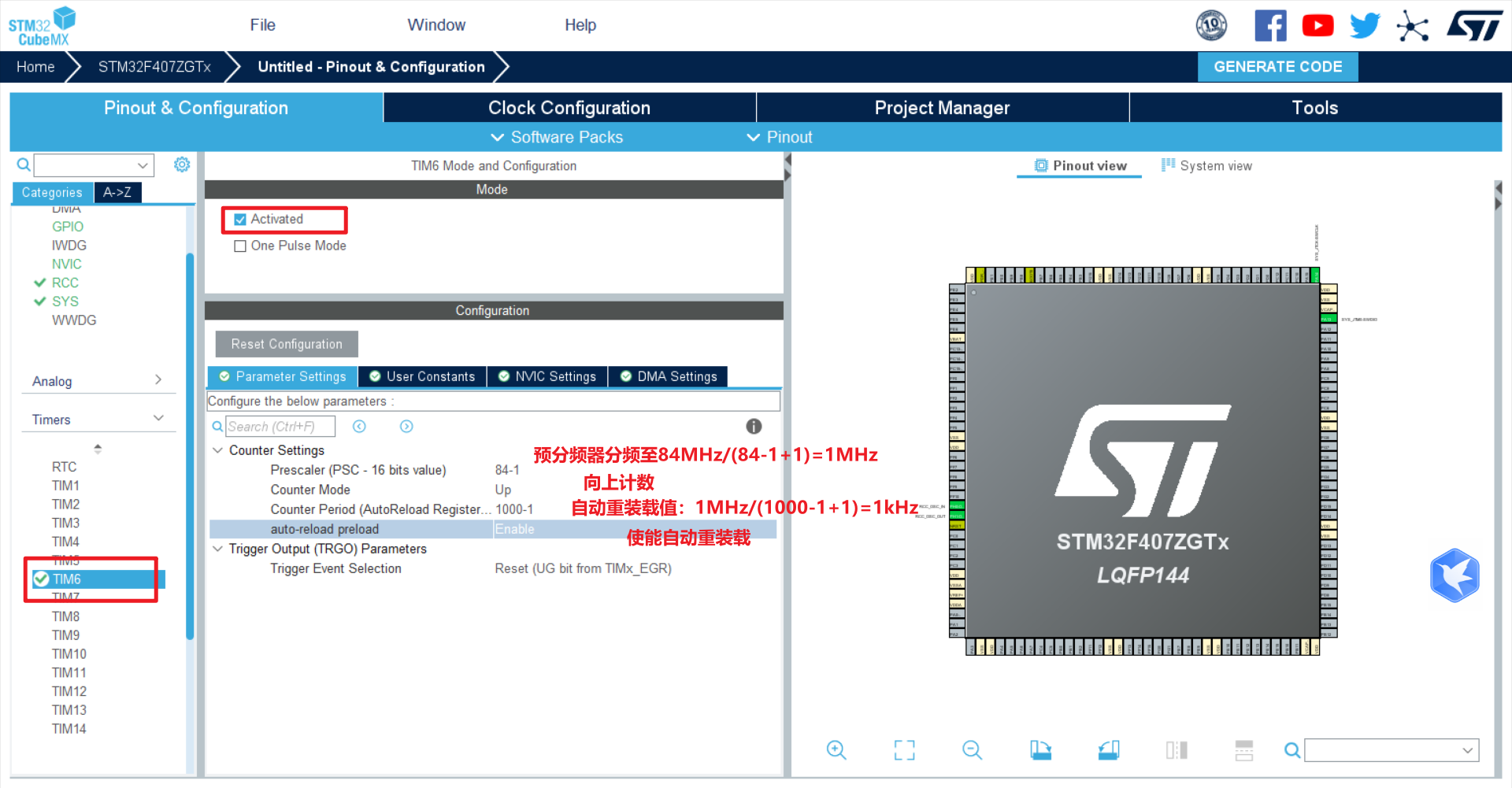Click the Counter Mode Up value
Screen dimensions: 1512x788
click(x=502, y=490)
